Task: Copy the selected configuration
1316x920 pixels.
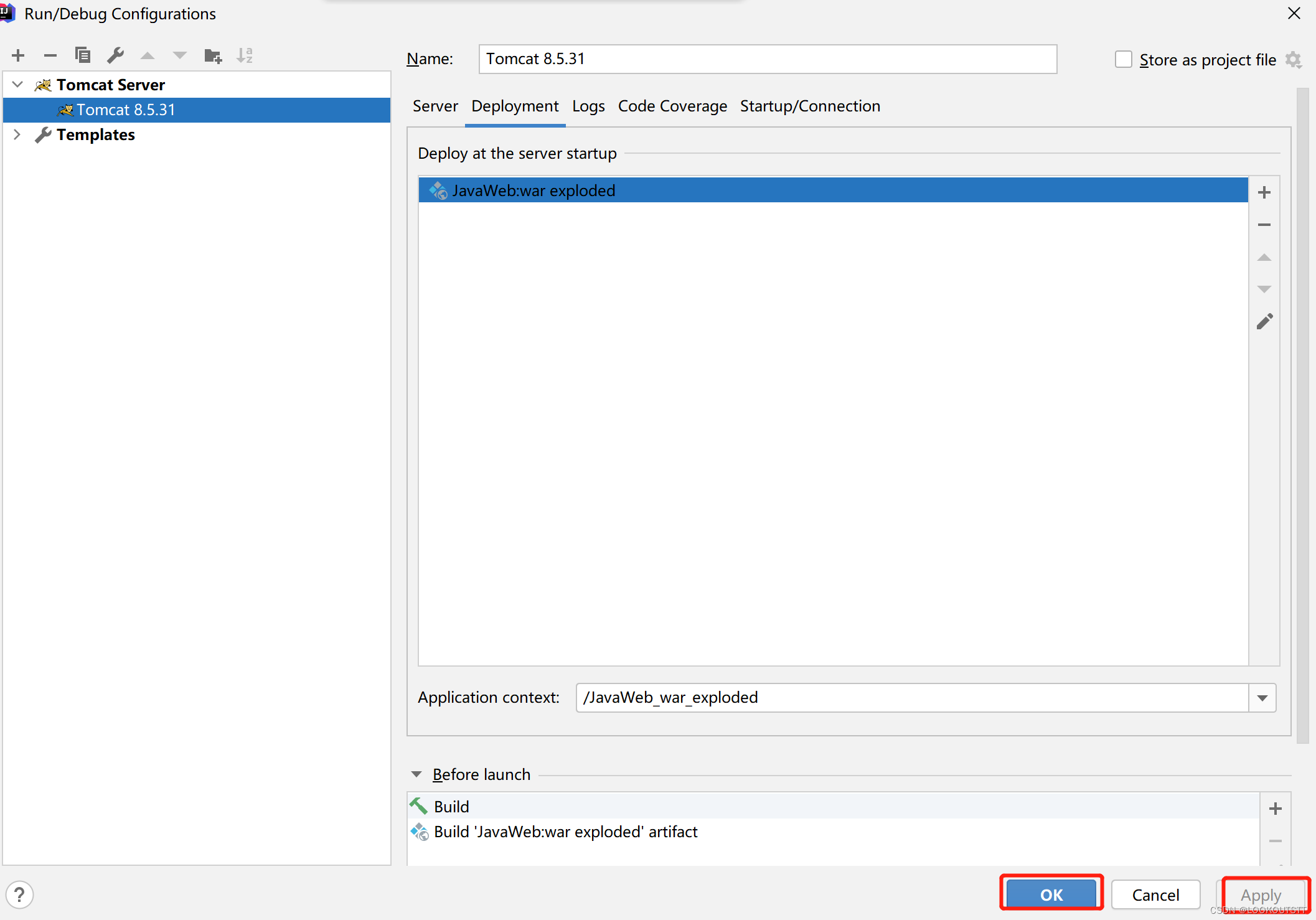Action: (83, 55)
